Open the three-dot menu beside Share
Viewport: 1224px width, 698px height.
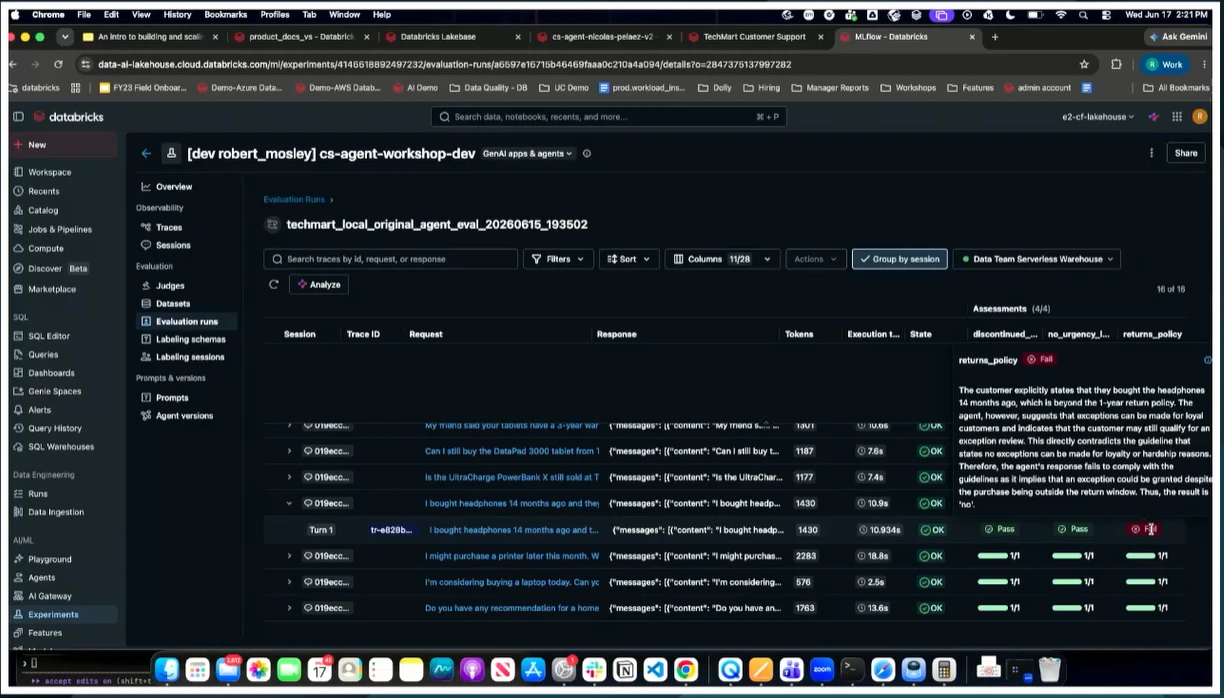pyautogui.click(x=1151, y=153)
